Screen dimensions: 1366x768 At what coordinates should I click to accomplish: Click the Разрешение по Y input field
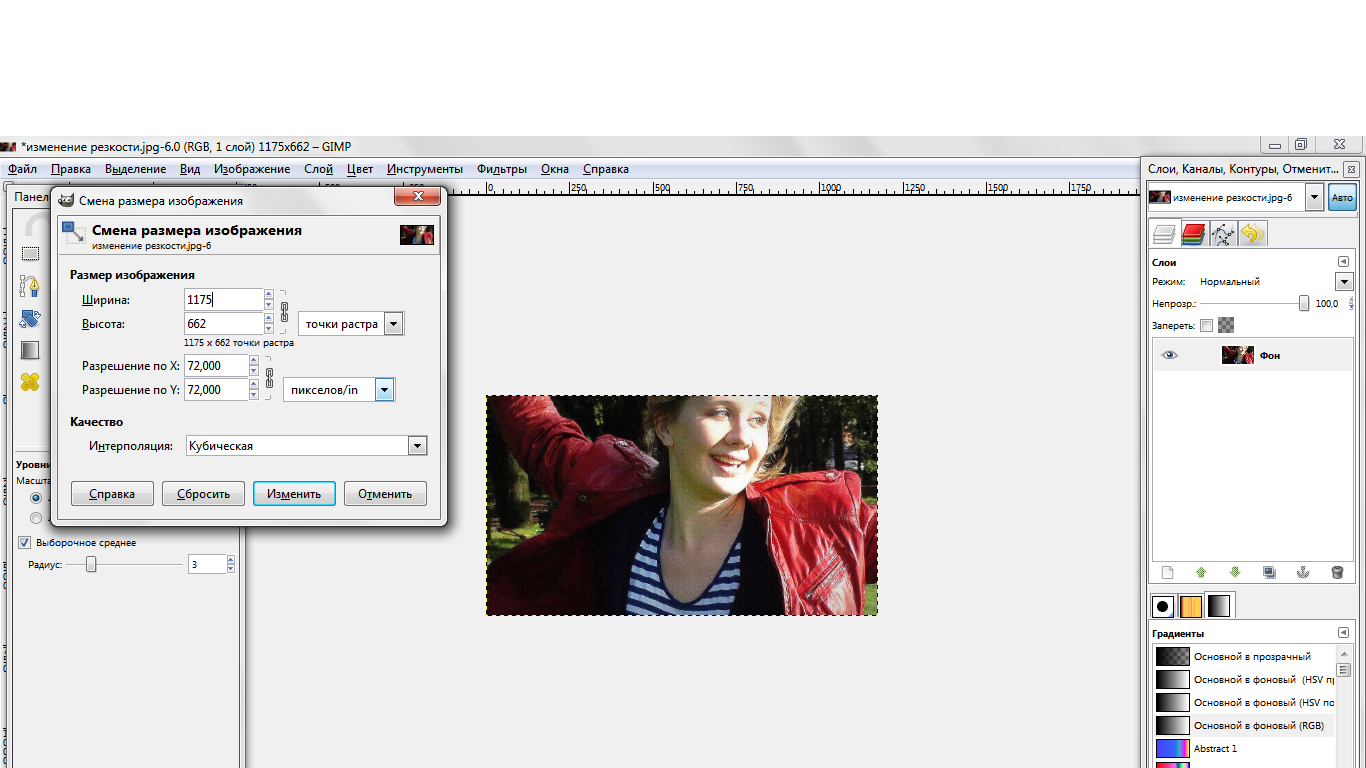click(216, 390)
